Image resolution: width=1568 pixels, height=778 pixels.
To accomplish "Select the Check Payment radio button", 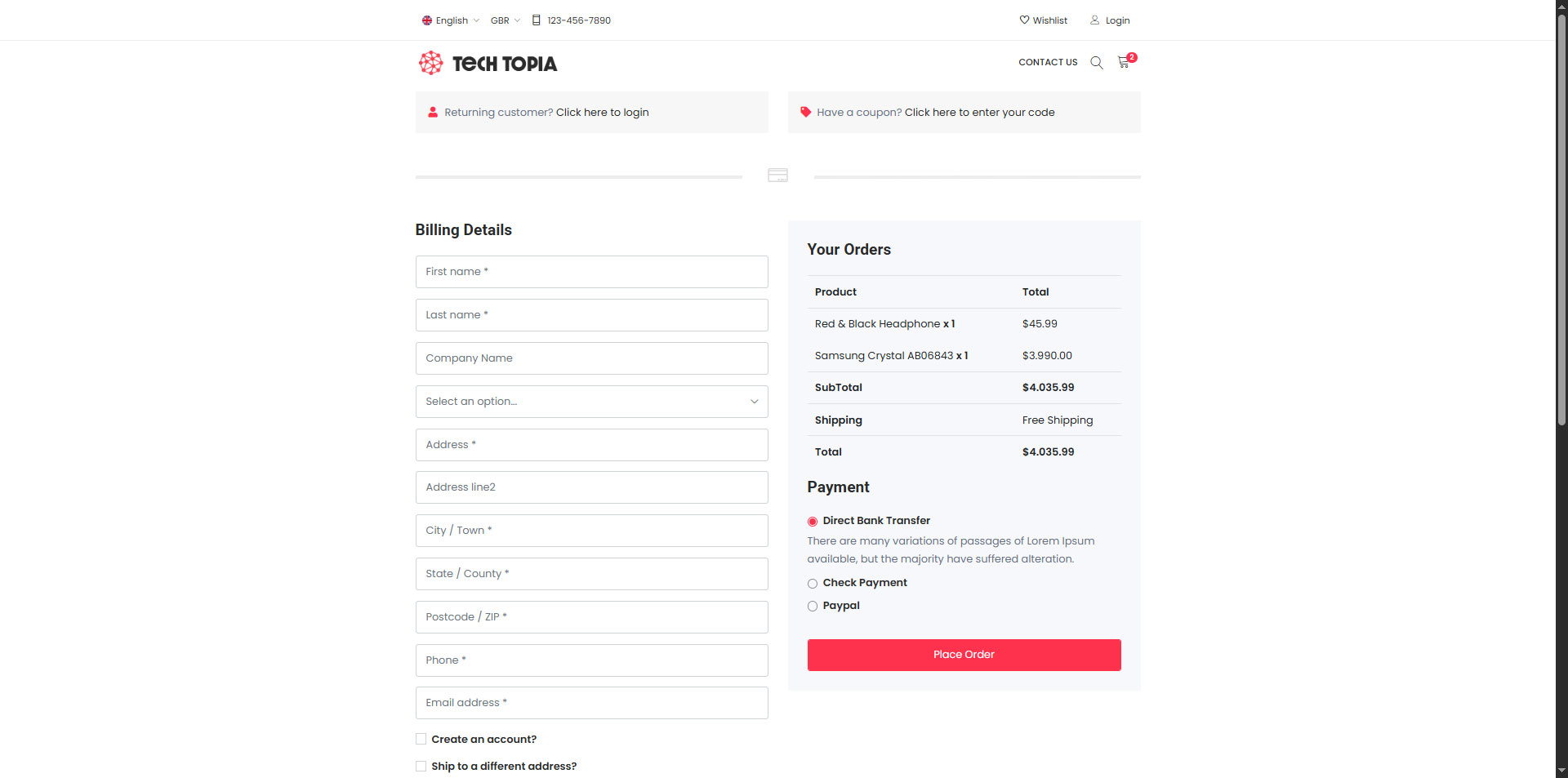I will pyautogui.click(x=813, y=583).
